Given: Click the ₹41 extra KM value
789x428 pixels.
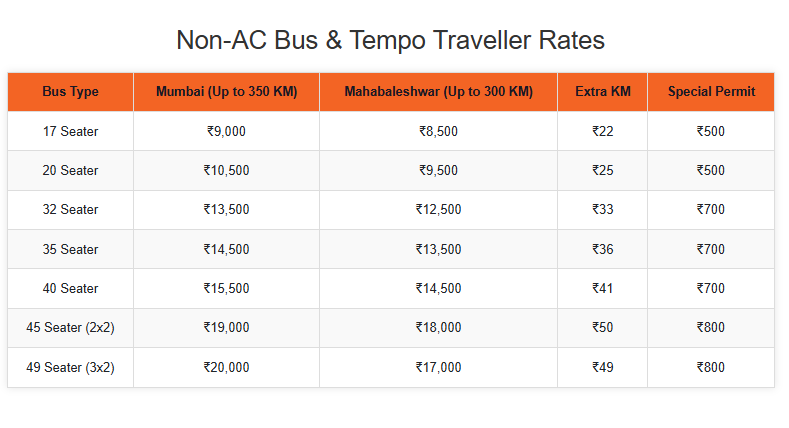Looking at the screenshot, I should point(602,288).
